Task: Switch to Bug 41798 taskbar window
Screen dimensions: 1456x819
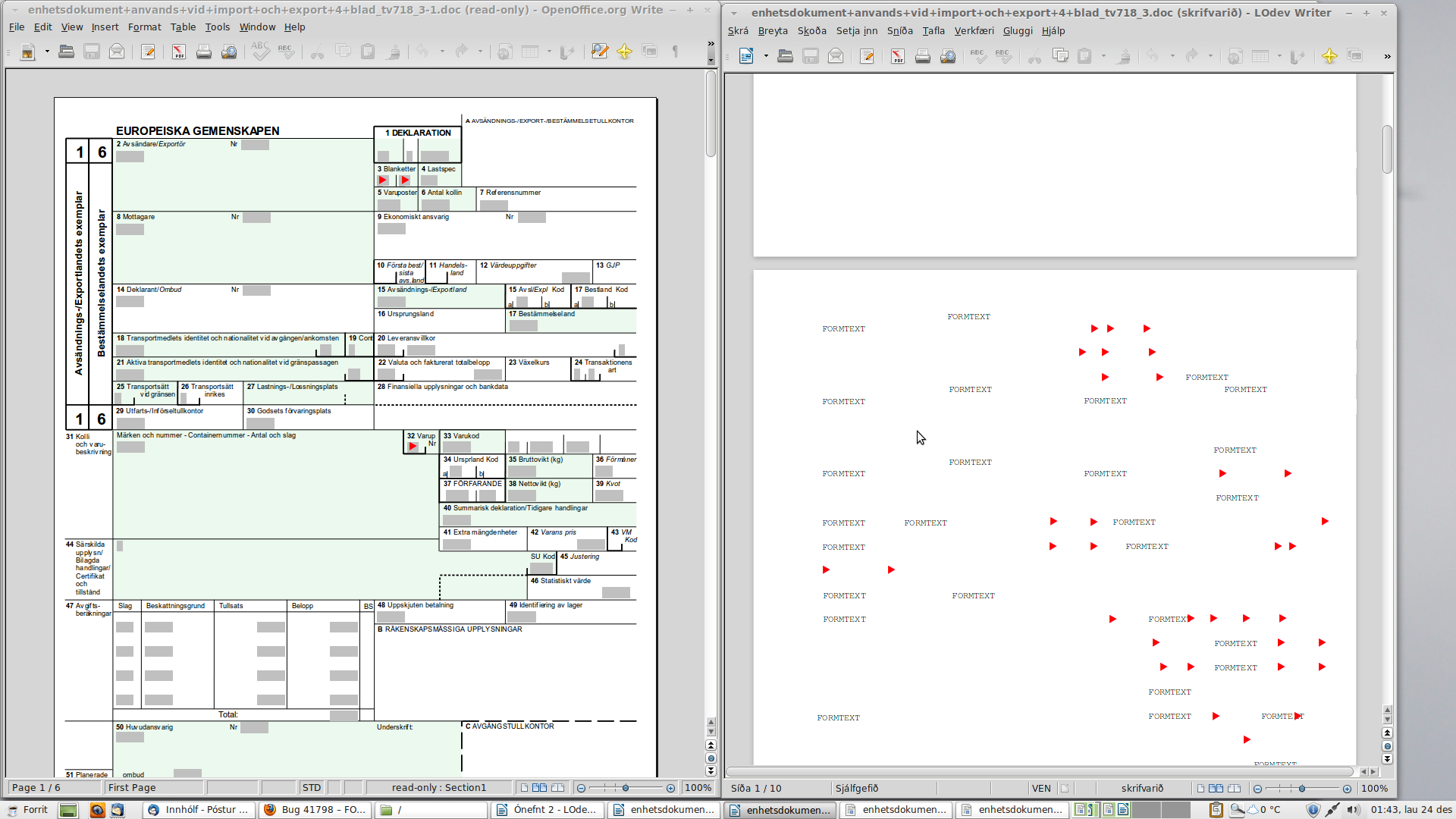Action: [x=315, y=810]
